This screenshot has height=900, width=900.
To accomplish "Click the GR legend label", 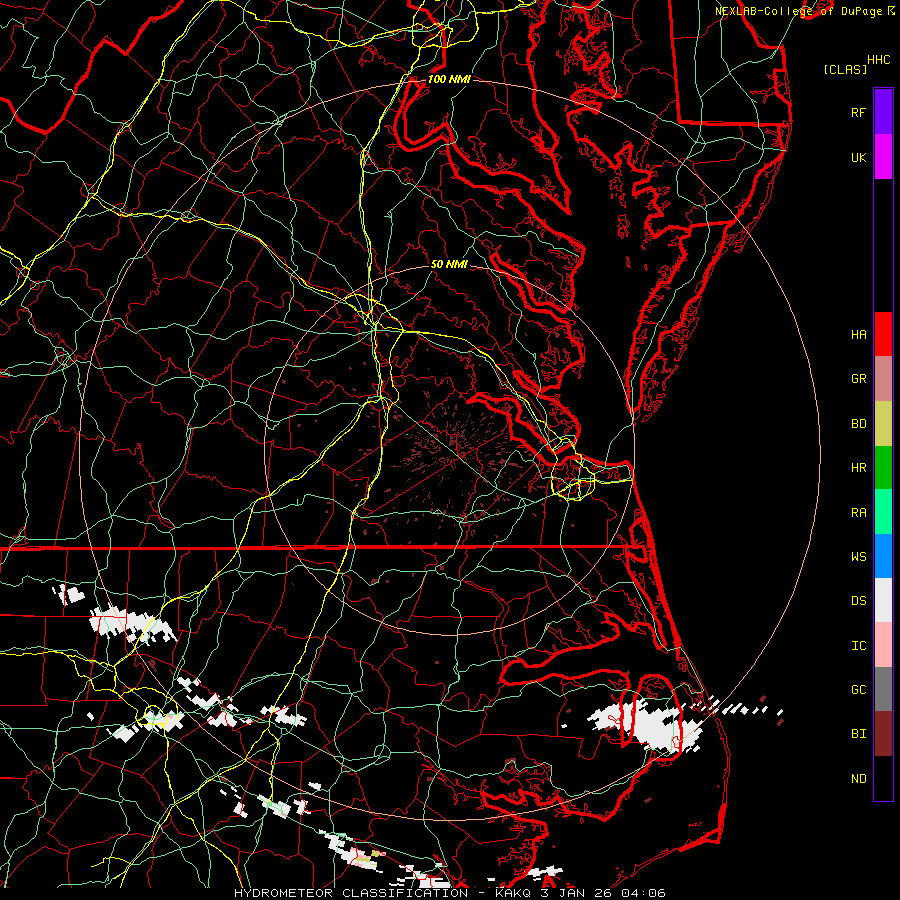I will point(858,379).
